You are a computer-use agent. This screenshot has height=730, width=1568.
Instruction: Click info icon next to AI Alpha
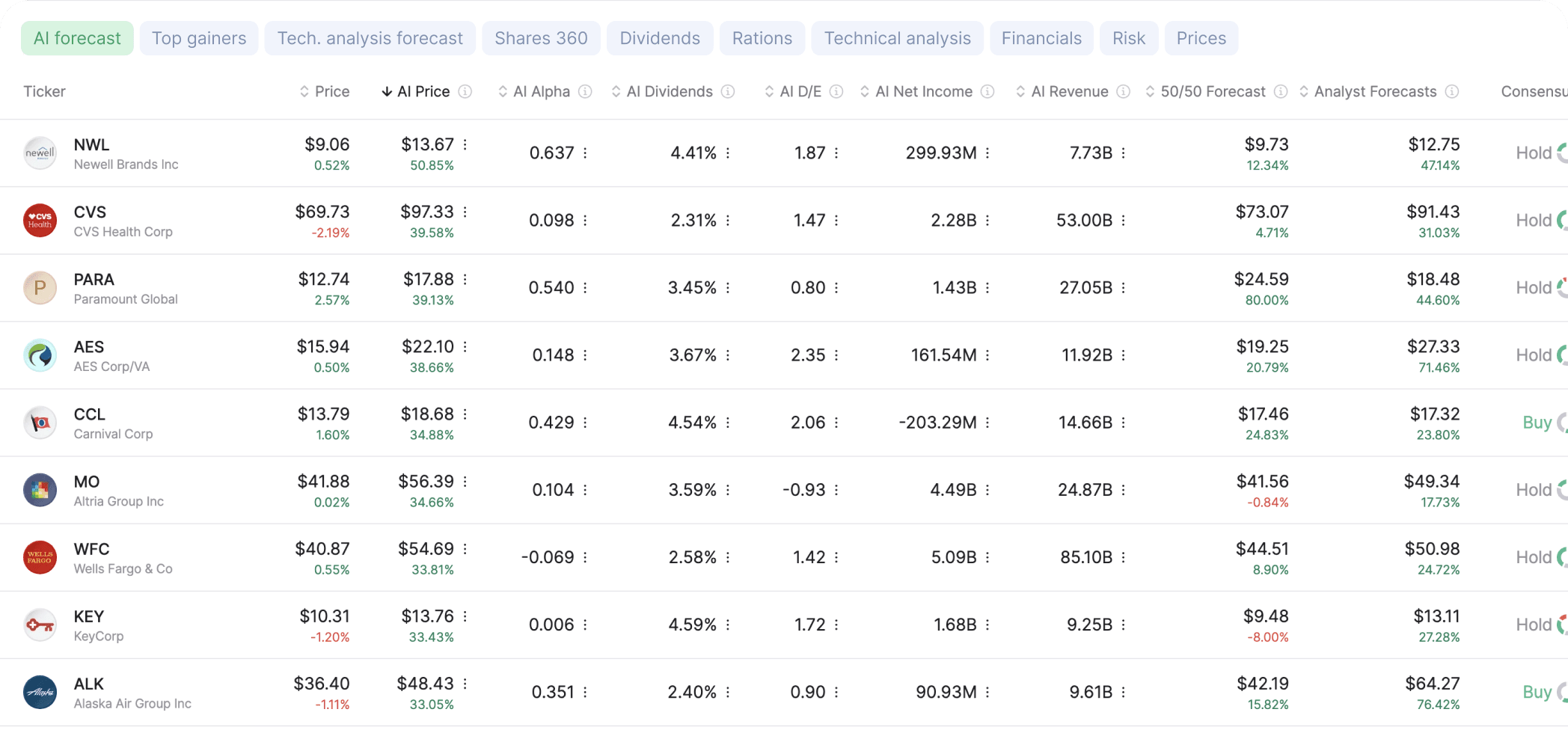coord(586,91)
